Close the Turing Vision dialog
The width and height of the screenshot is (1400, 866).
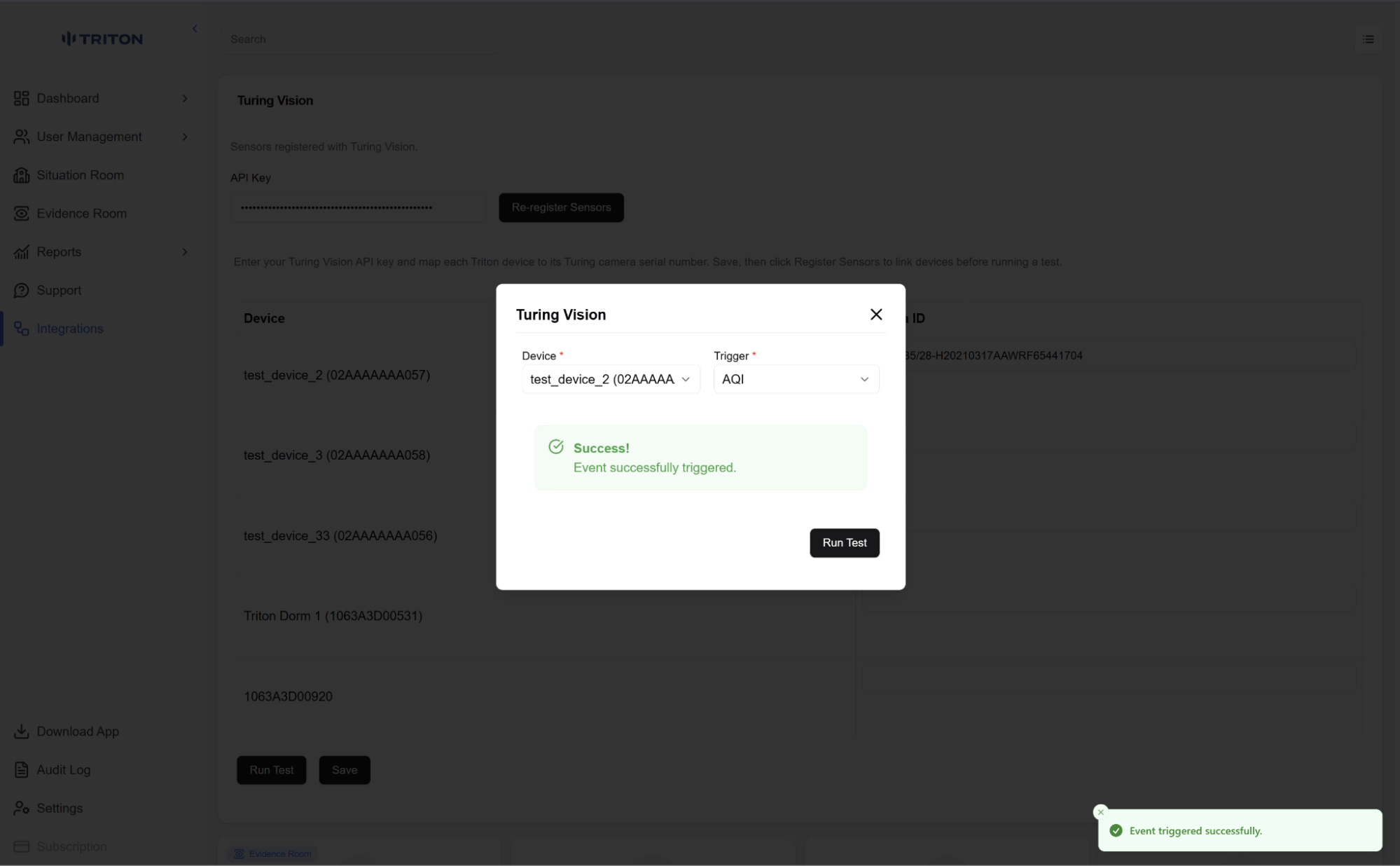876,315
